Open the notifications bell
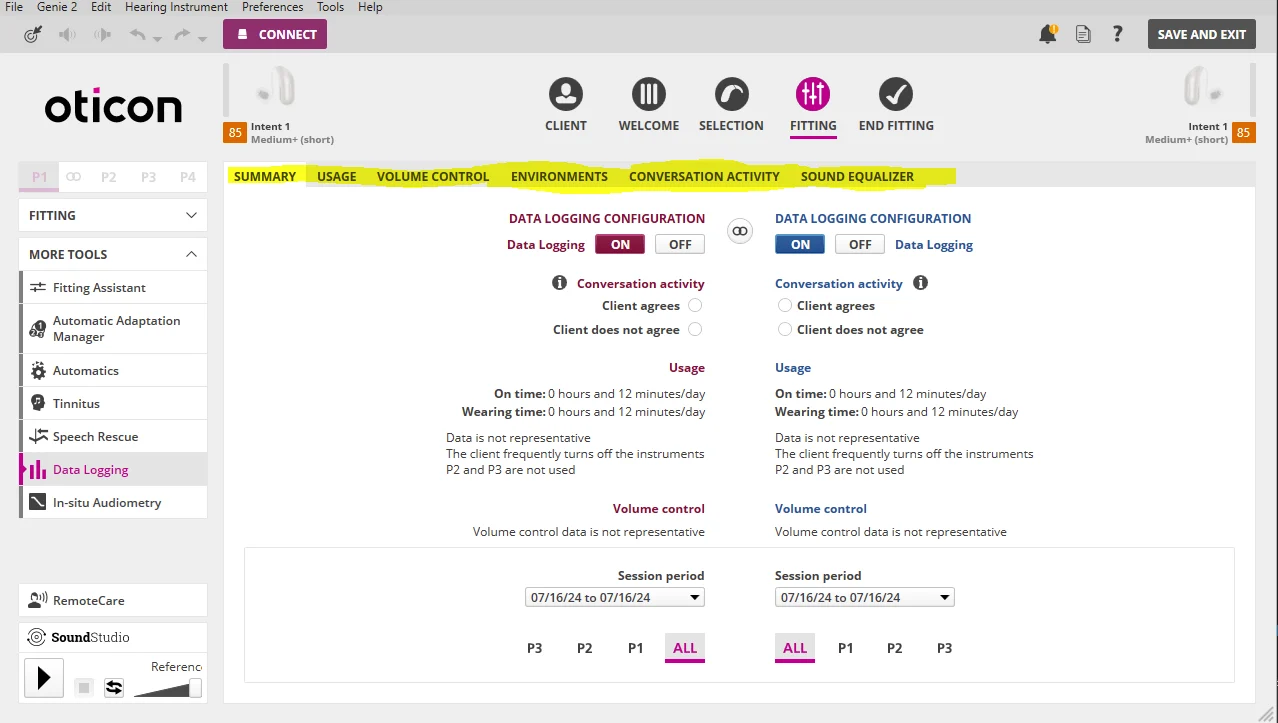 coord(1047,34)
